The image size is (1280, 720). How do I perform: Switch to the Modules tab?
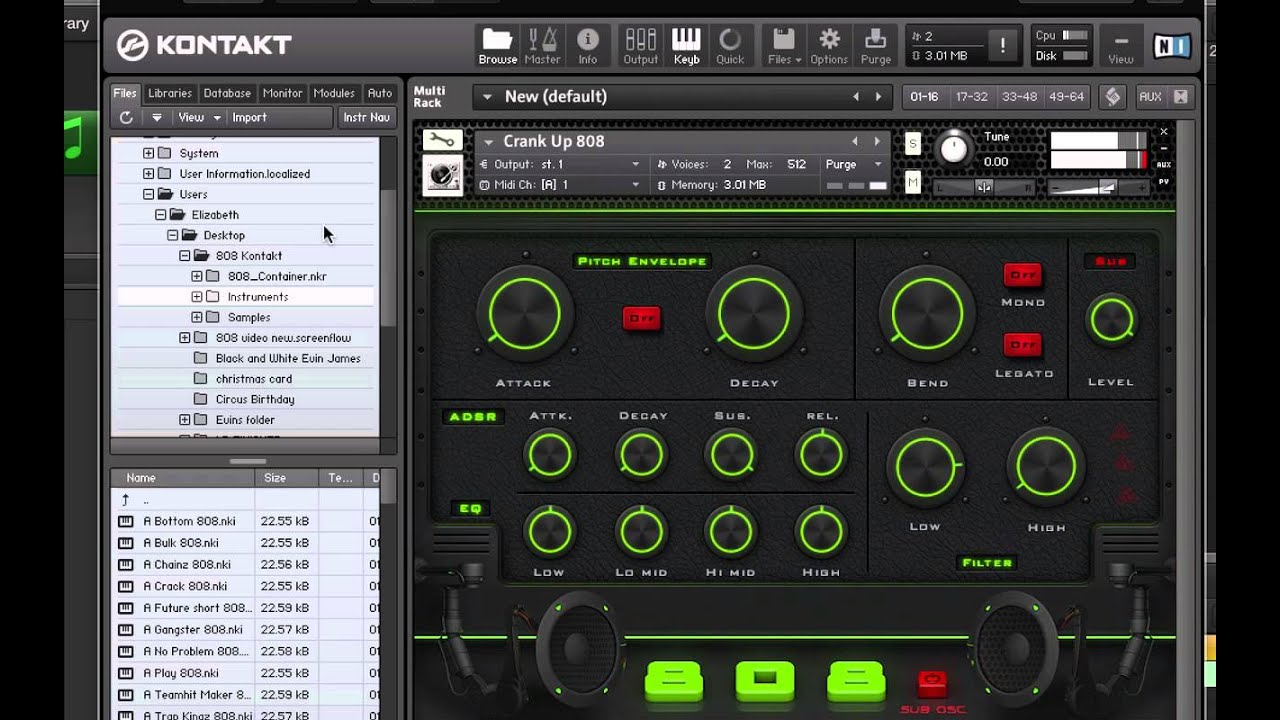click(334, 93)
